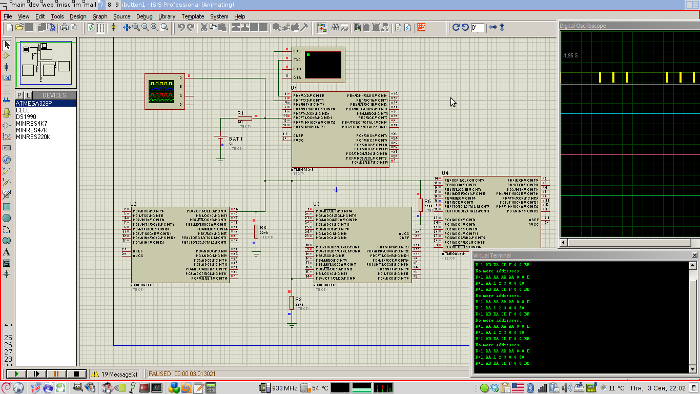This screenshot has height=394, width=700.
Task: Open the Template menu
Action: 193,17
